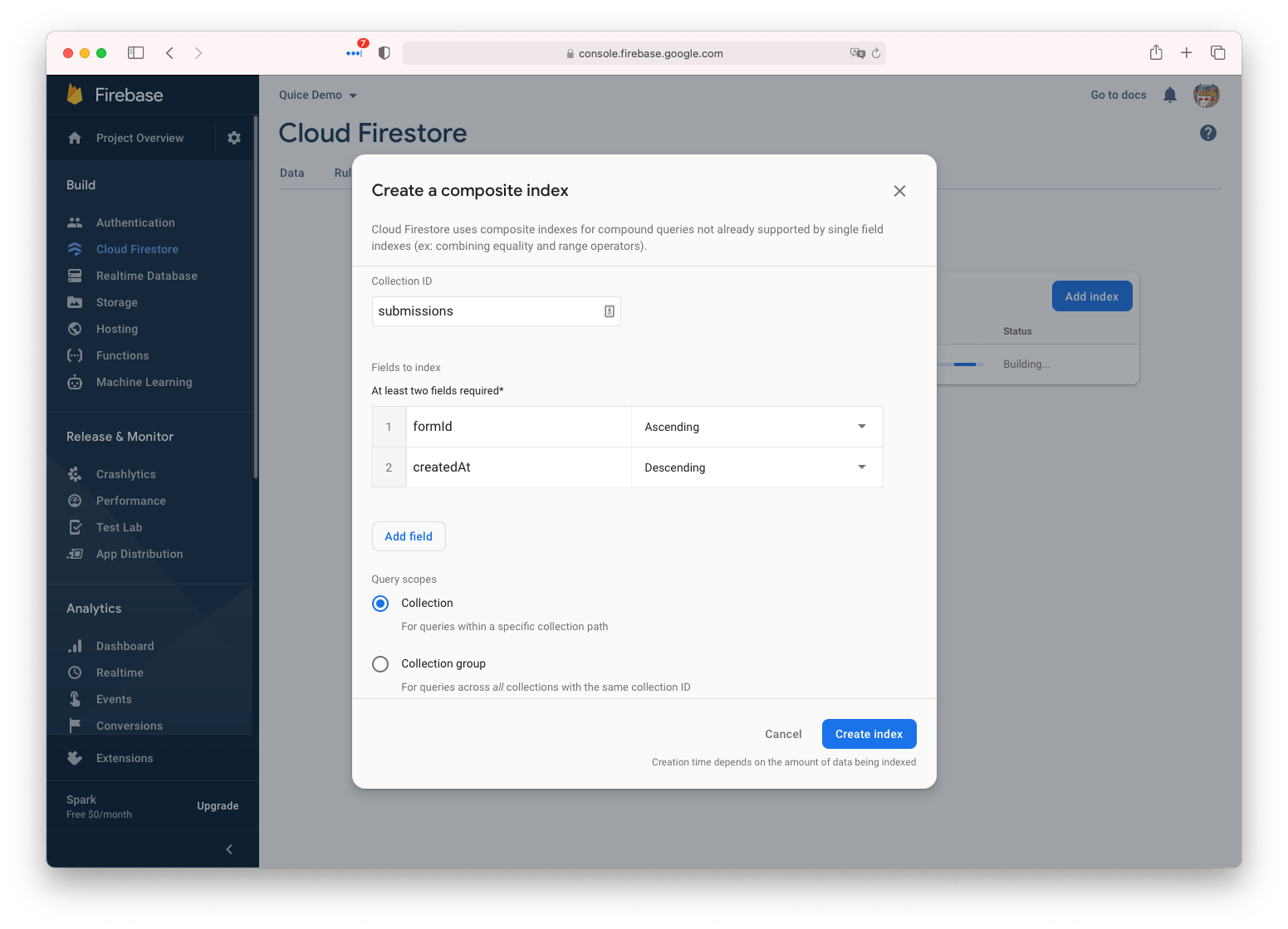Click the createdAt field path input
The height and width of the screenshot is (929, 1288).
point(519,467)
